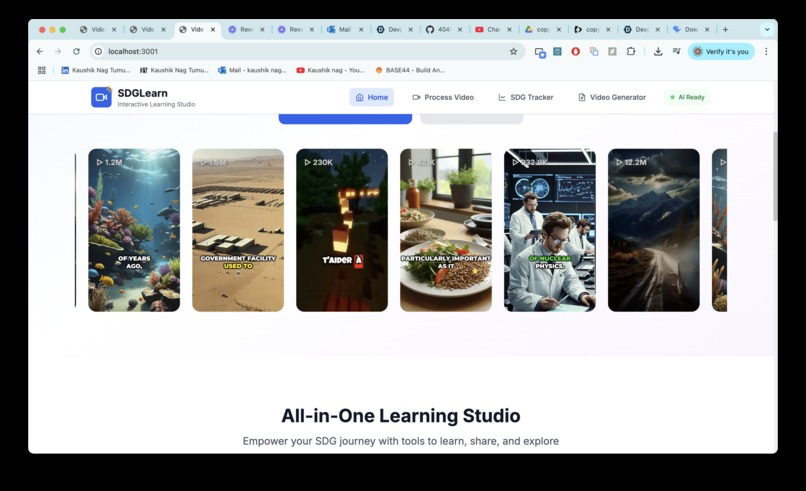Open a new tab with the plus icon
Viewport: 806px width, 491px height.
725,29
